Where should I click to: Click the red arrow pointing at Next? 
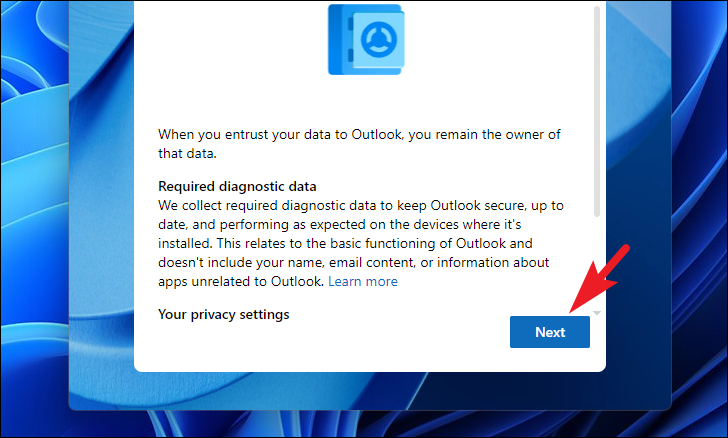[x=599, y=279]
